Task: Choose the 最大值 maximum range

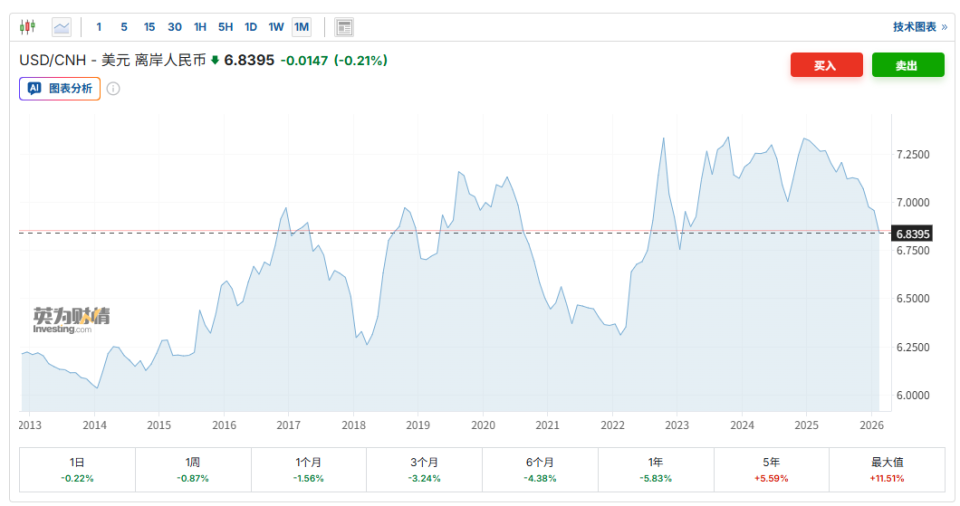Action: coord(886,469)
